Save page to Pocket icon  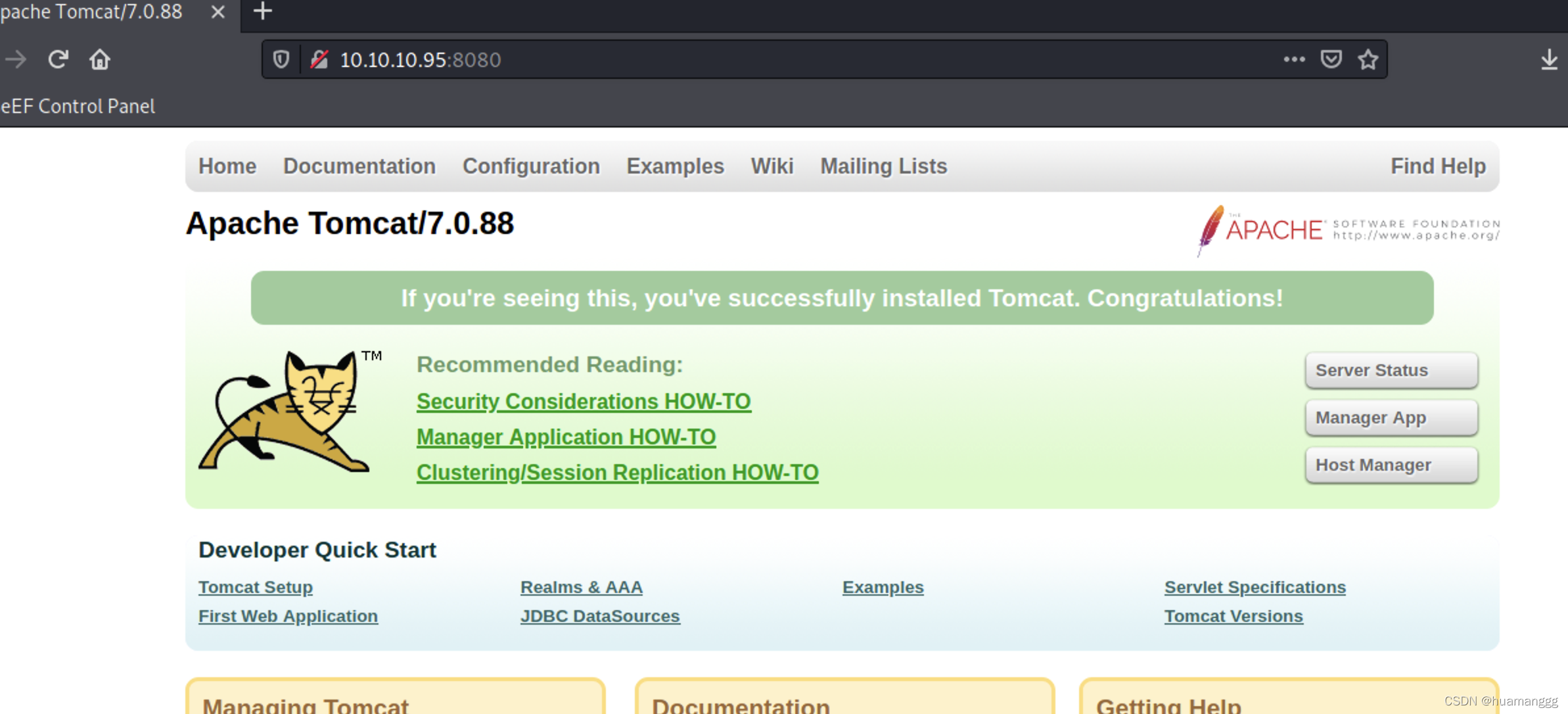click(x=1331, y=59)
